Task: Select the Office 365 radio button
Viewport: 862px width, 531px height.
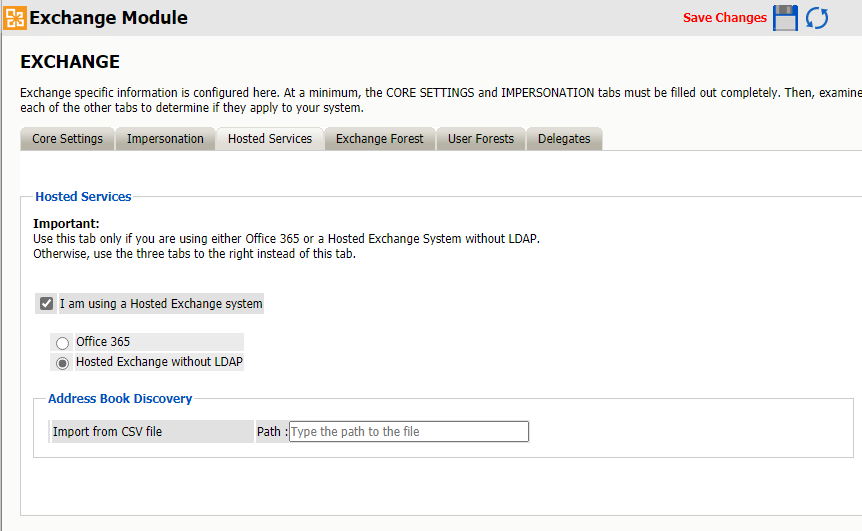Action: (63, 343)
